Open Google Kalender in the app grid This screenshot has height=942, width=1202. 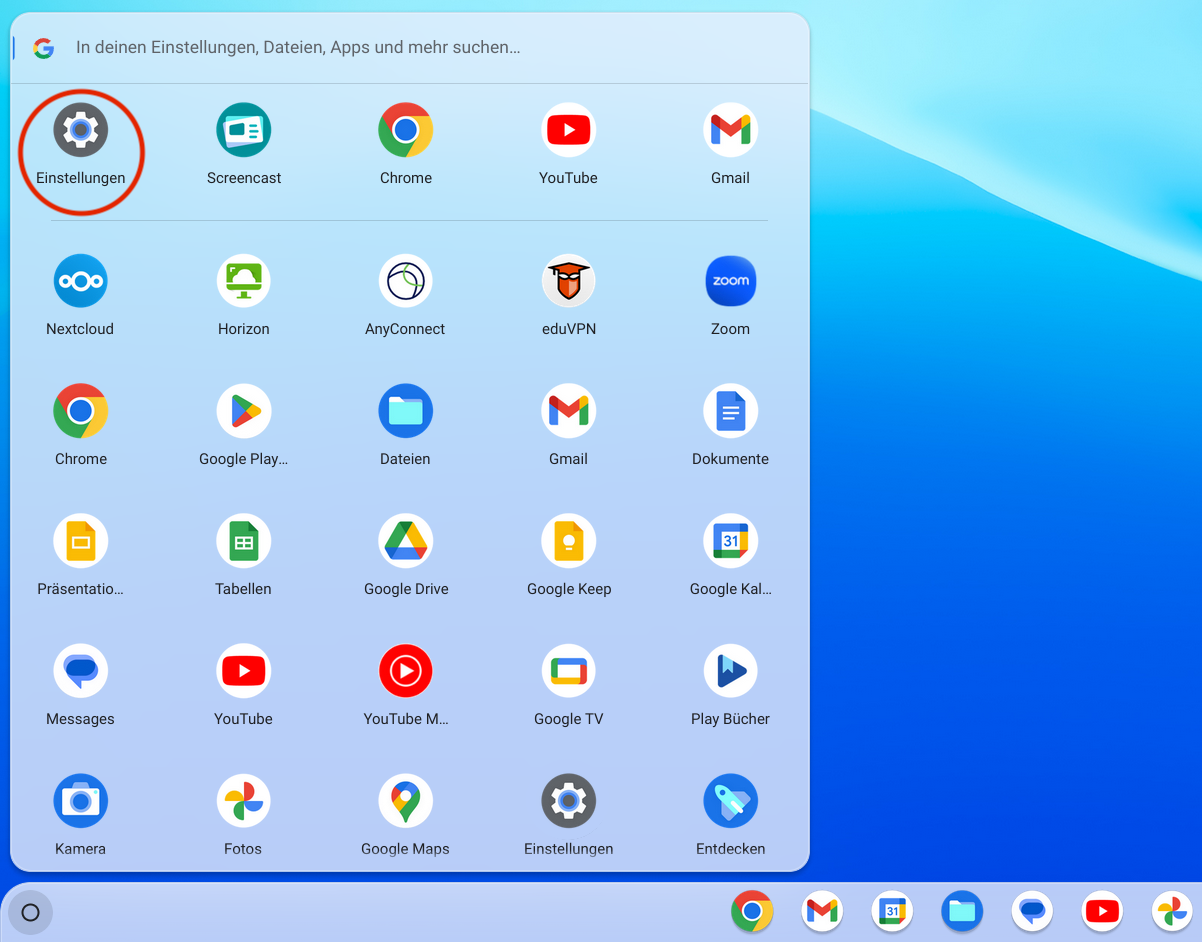(x=730, y=541)
